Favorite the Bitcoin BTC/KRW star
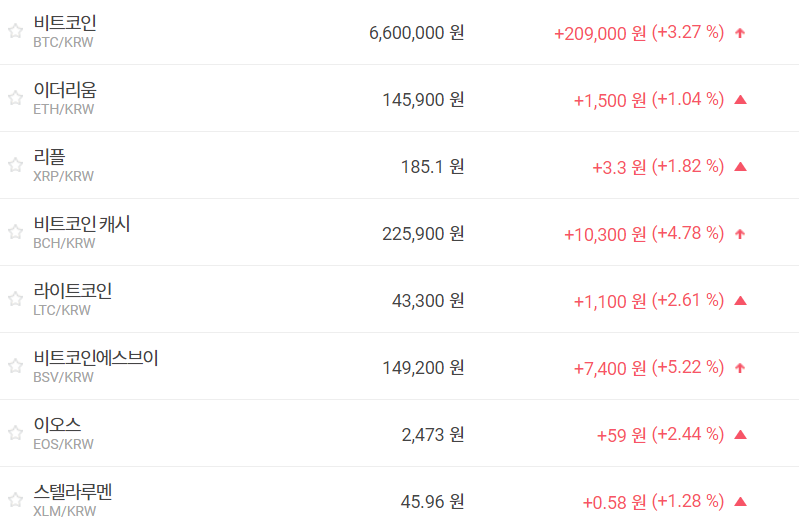 (x=15, y=31)
